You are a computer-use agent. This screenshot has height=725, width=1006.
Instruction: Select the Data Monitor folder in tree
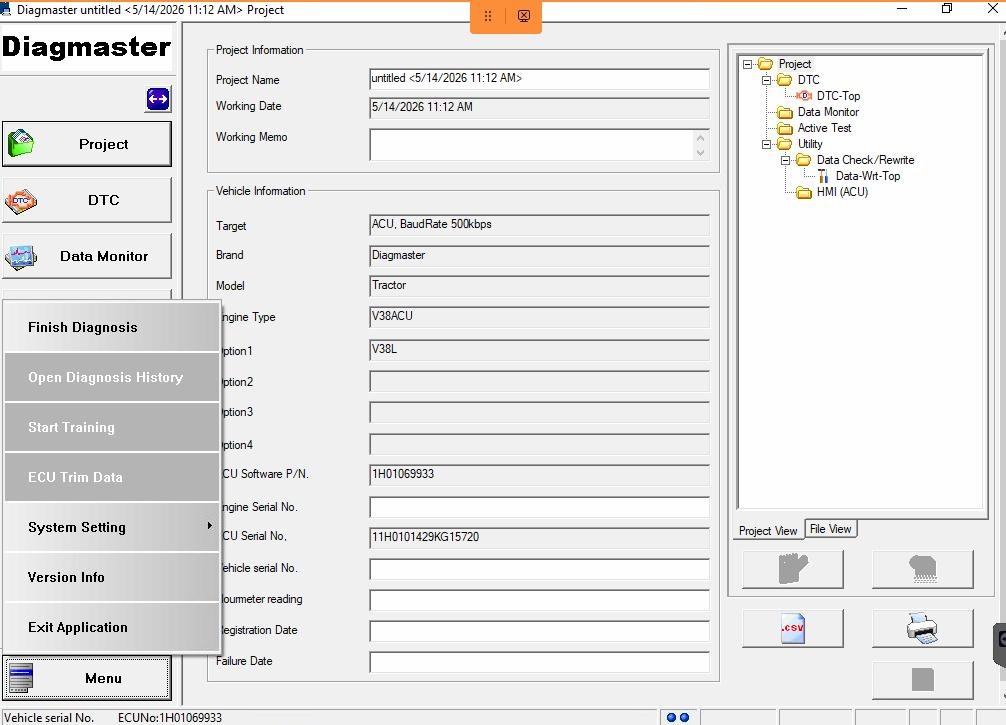tap(818, 112)
